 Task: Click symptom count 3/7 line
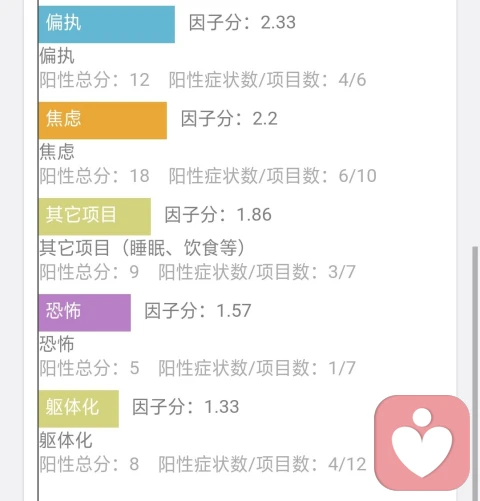(257, 272)
